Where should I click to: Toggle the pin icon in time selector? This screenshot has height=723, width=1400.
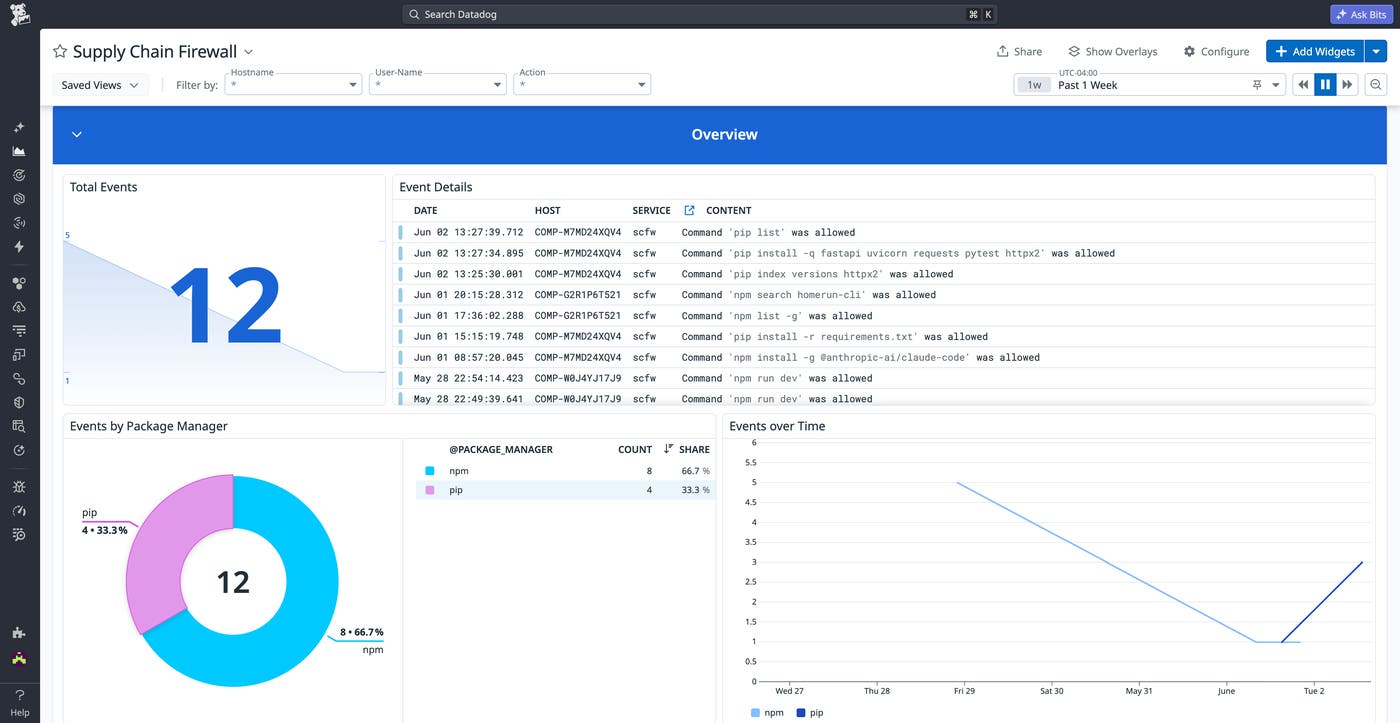click(1257, 85)
